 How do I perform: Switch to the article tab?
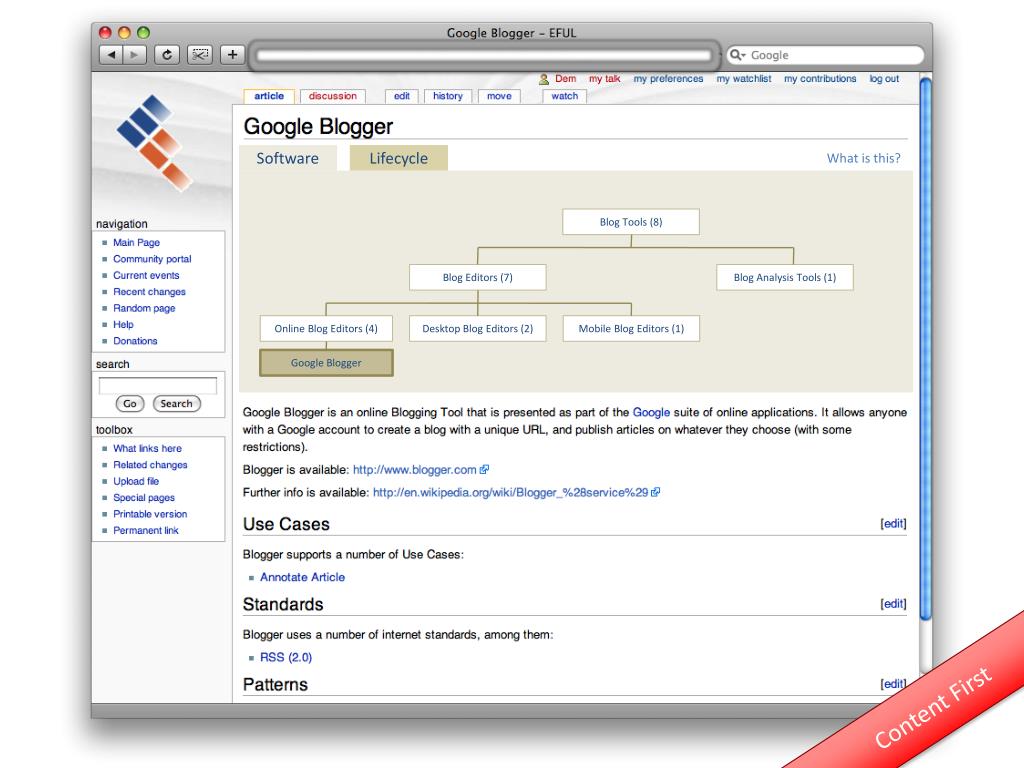(269, 96)
